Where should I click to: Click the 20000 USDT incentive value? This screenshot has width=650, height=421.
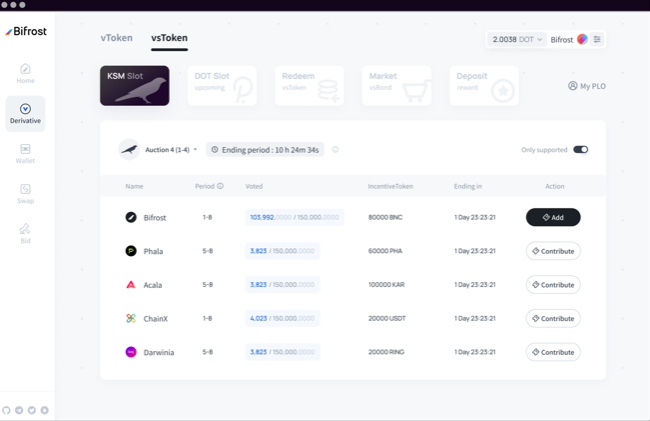pos(387,318)
